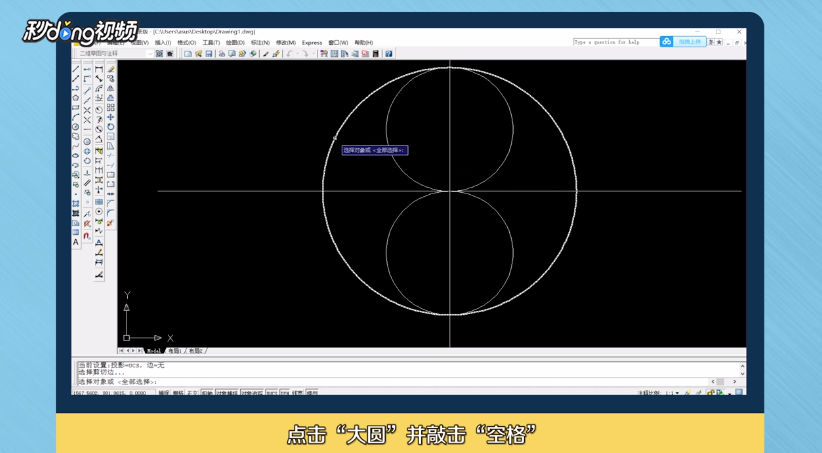This screenshot has width=822, height=453.
Task: Select the Rotate tool
Action: click(x=111, y=127)
